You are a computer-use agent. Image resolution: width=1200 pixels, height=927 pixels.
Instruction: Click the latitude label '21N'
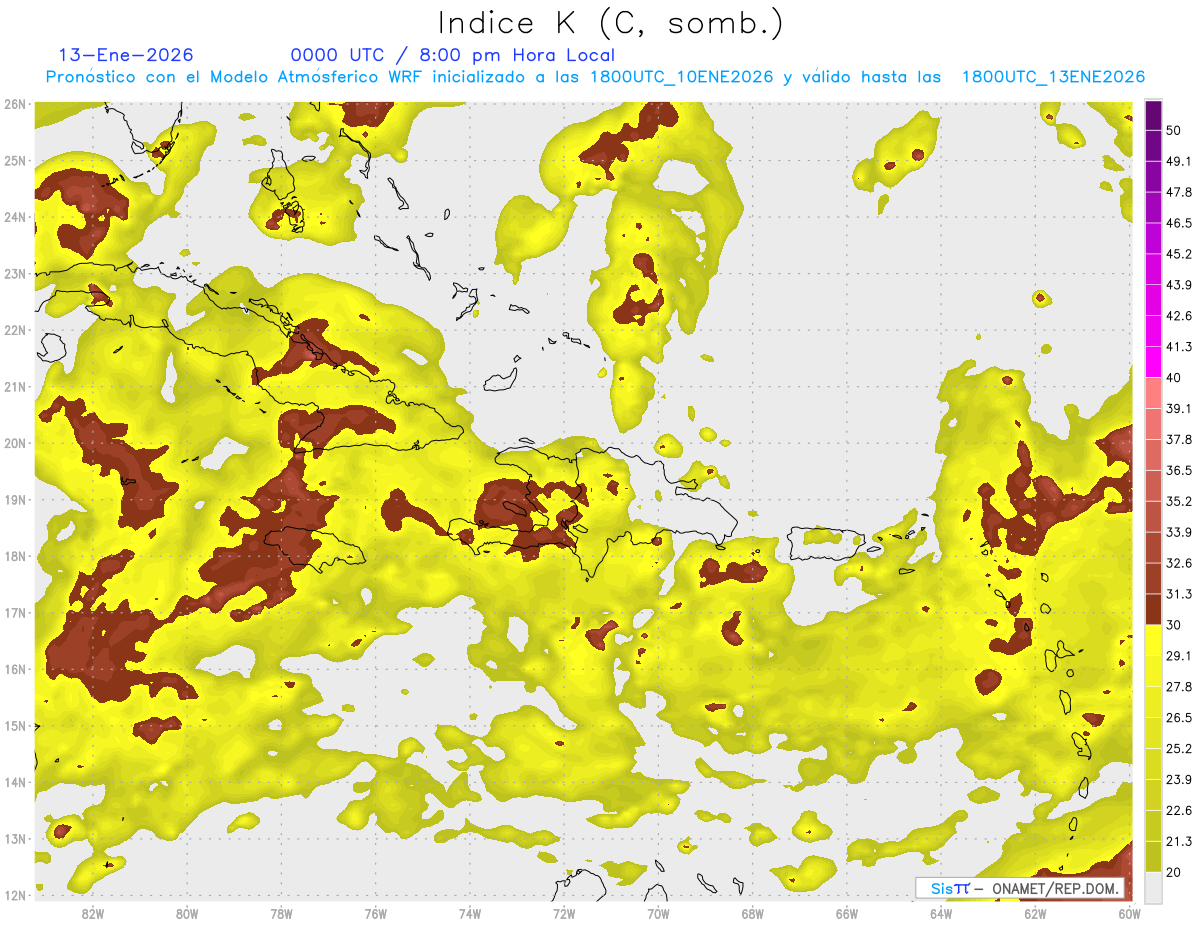(x=15, y=386)
